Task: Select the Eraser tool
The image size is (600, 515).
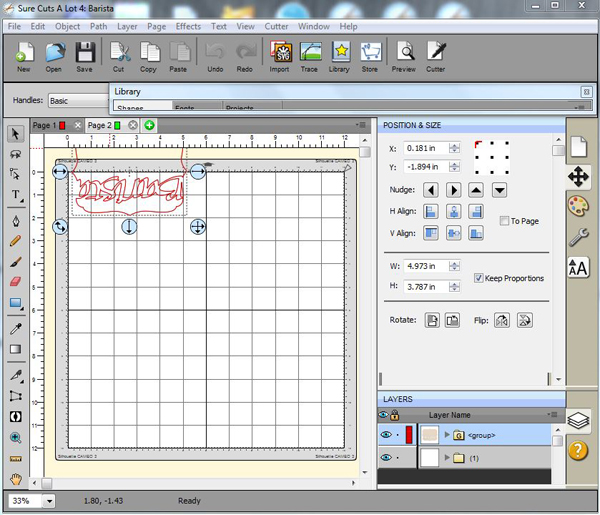Action: (16, 282)
